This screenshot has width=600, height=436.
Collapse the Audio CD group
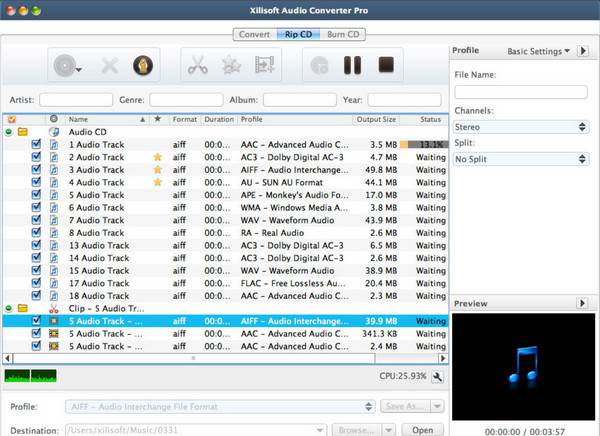click(8, 132)
